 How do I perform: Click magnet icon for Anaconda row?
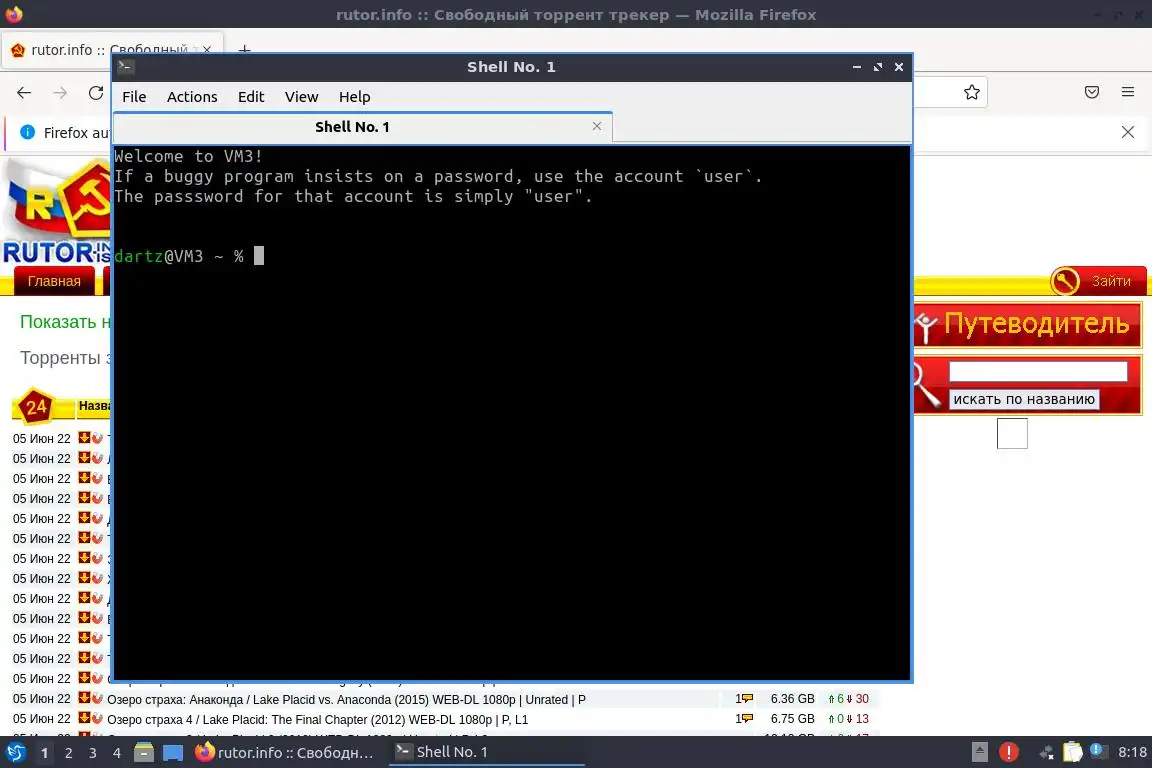click(x=97, y=698)
